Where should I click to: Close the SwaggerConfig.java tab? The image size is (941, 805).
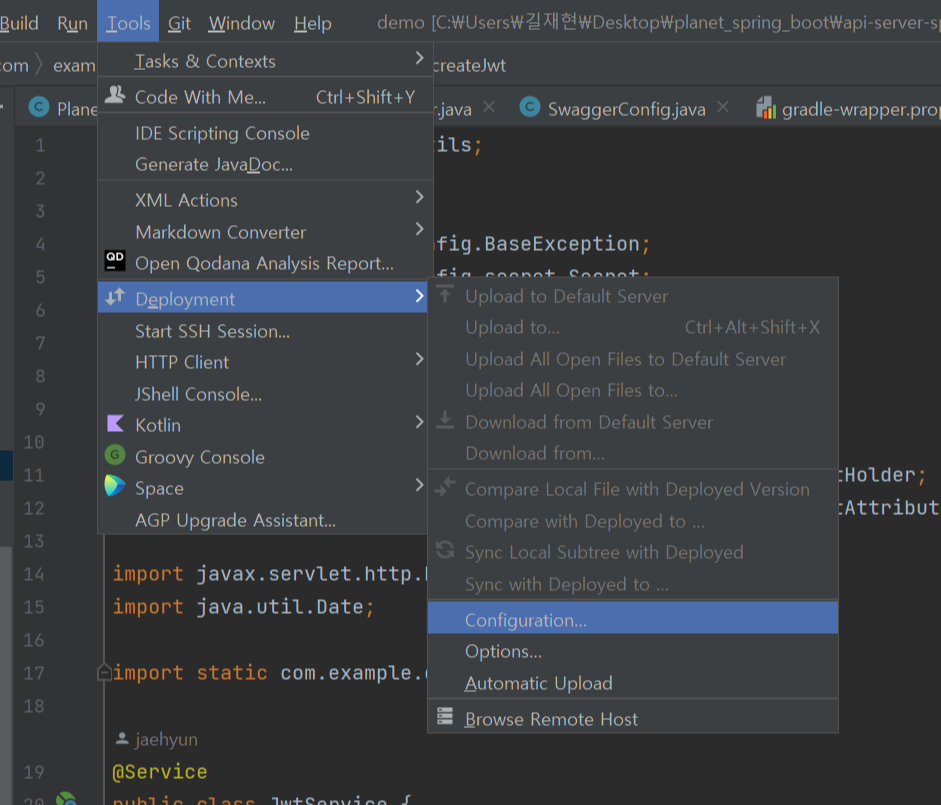723,107
